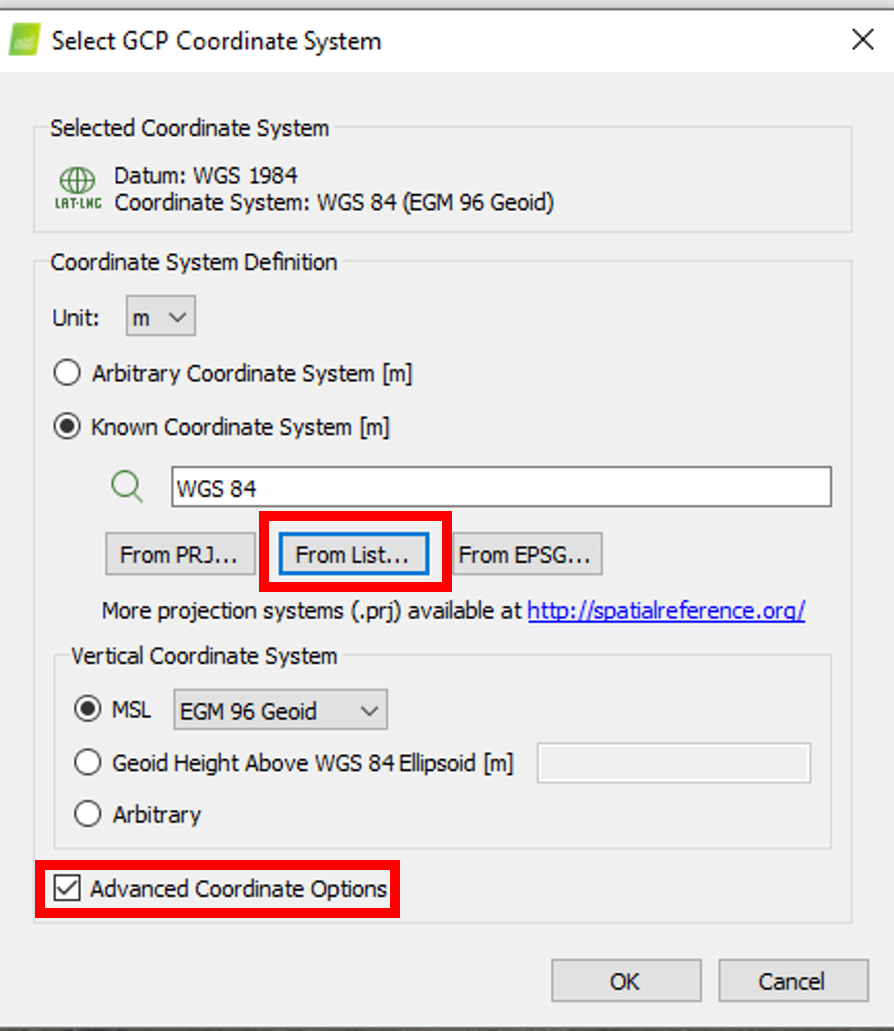
Task: Open the spatialreference.org link
Action: (x=666, y=610)
